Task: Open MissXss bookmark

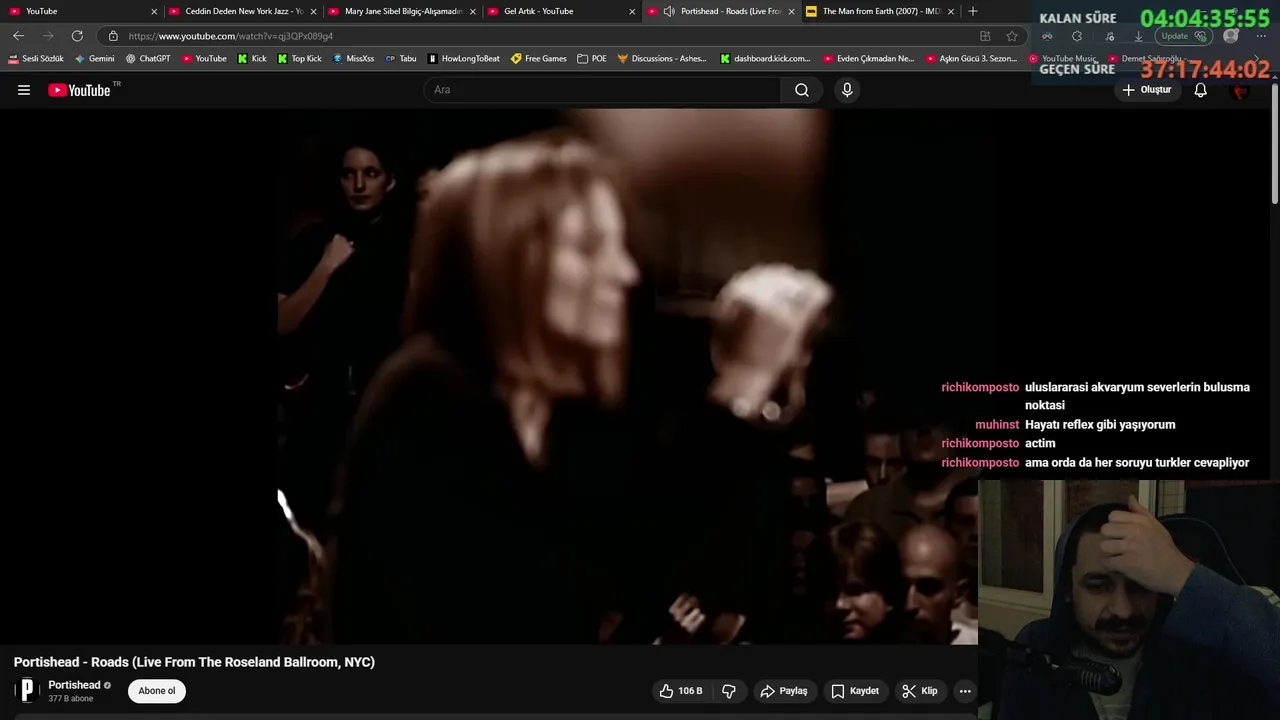Action: click(353, 58)
